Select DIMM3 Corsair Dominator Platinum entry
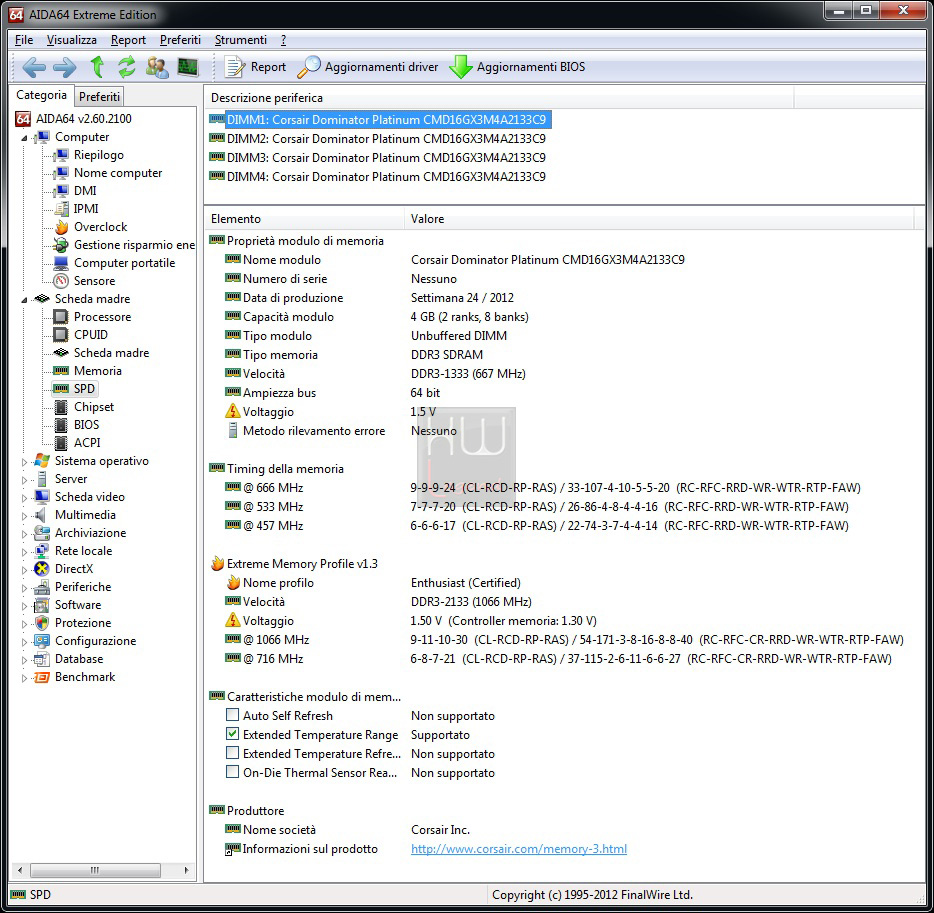The image size is (934, 913). tap(386, 158)
